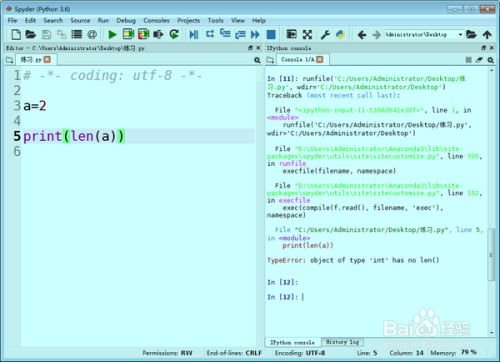Browse editor tabs button
500x362 pixels.
9,60
